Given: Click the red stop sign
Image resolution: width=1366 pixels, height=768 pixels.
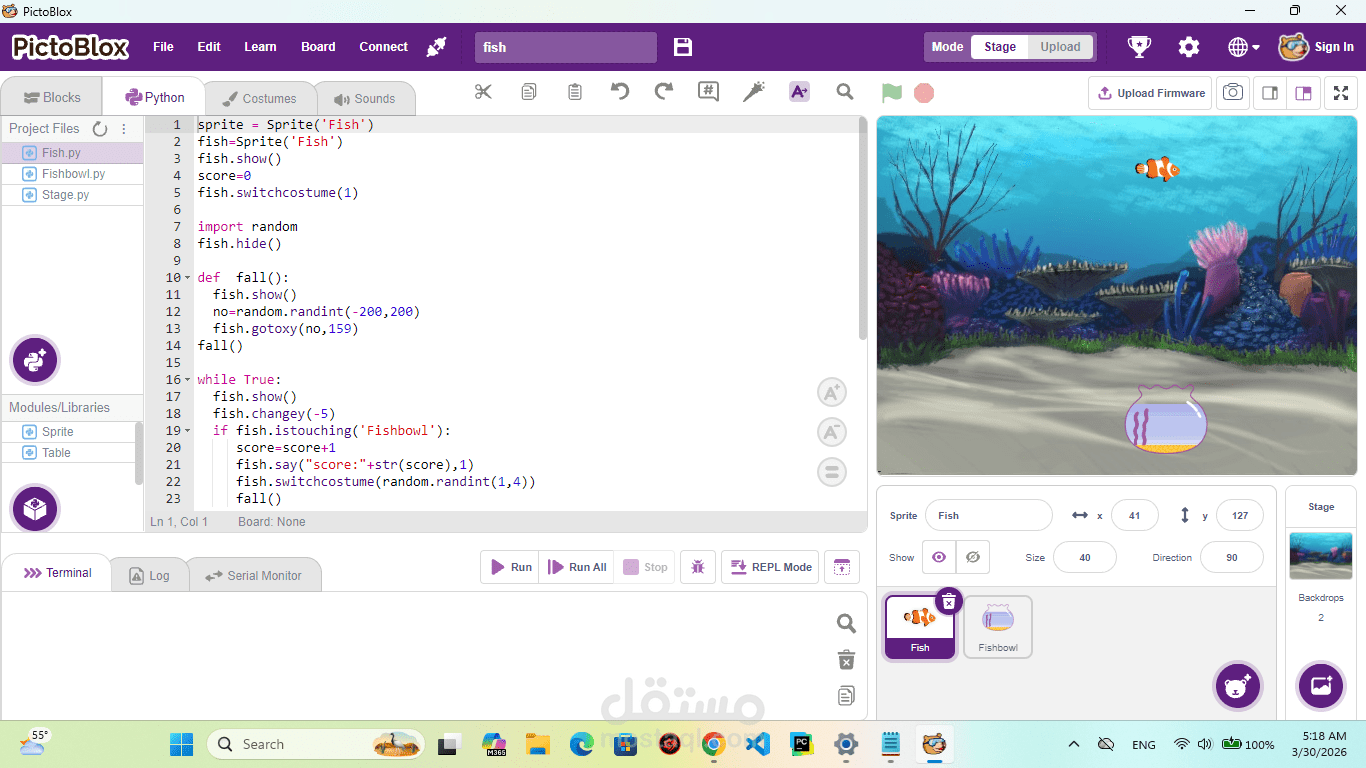Looking at the screenshot, I should click(x=924, y=93).
